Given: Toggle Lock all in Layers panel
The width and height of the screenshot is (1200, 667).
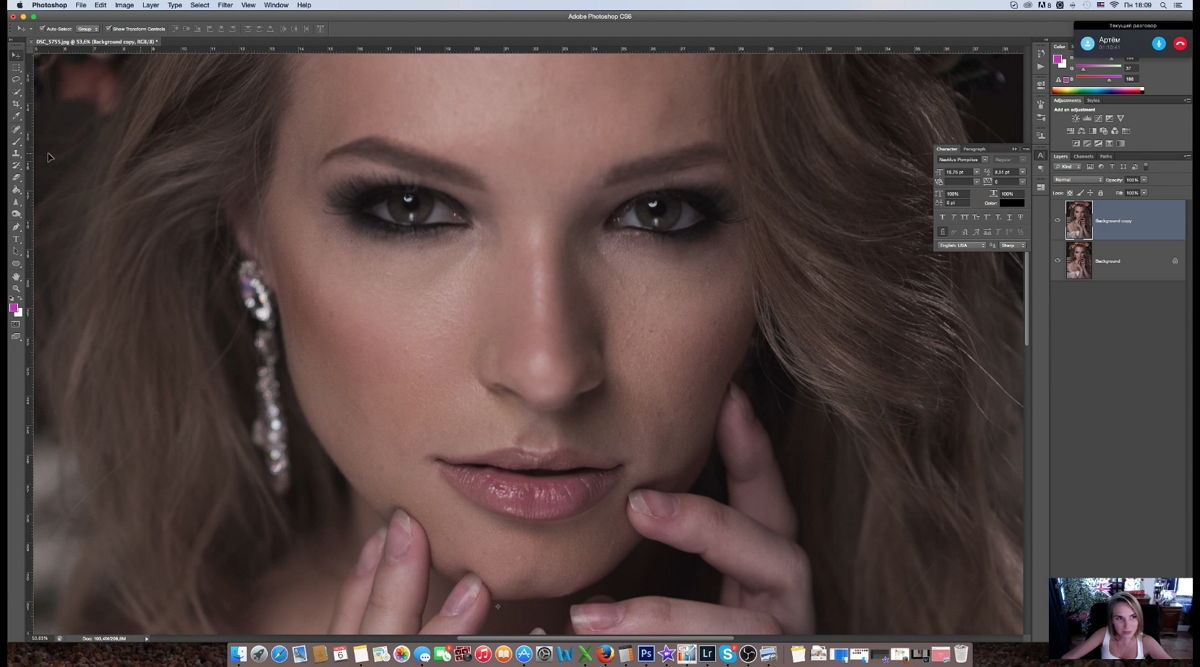Looking at the screenshot, I should [1101, 193].
